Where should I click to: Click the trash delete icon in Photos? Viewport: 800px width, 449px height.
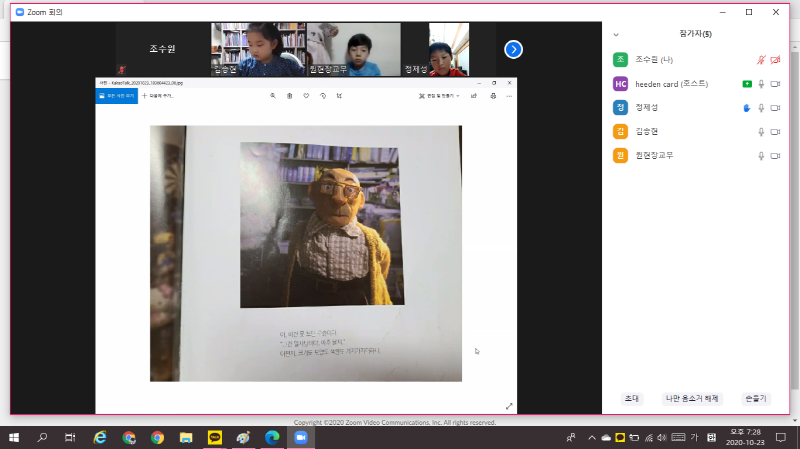(x=289, y=96)
